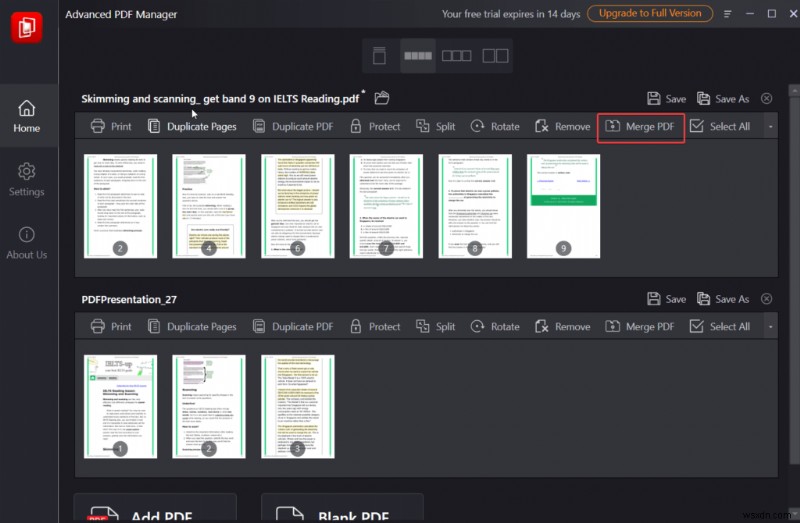Select page 4 thumbnail of Skimming PDF

209,206
